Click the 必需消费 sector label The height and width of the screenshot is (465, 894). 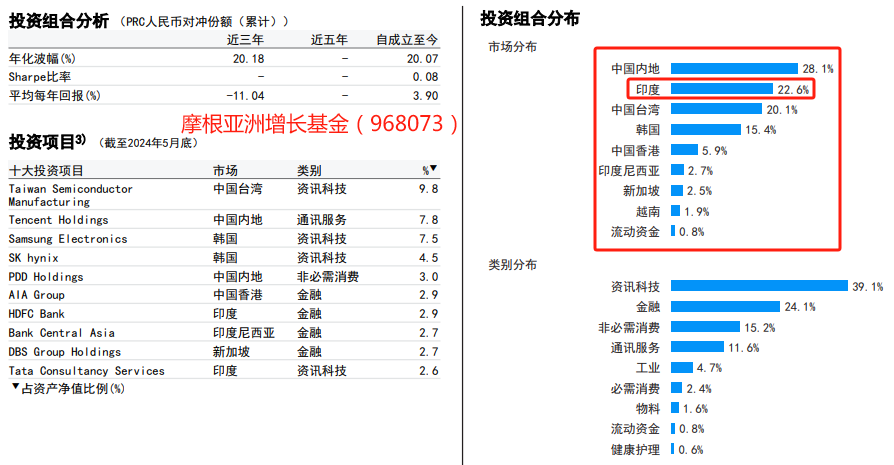tap(635, 389)
